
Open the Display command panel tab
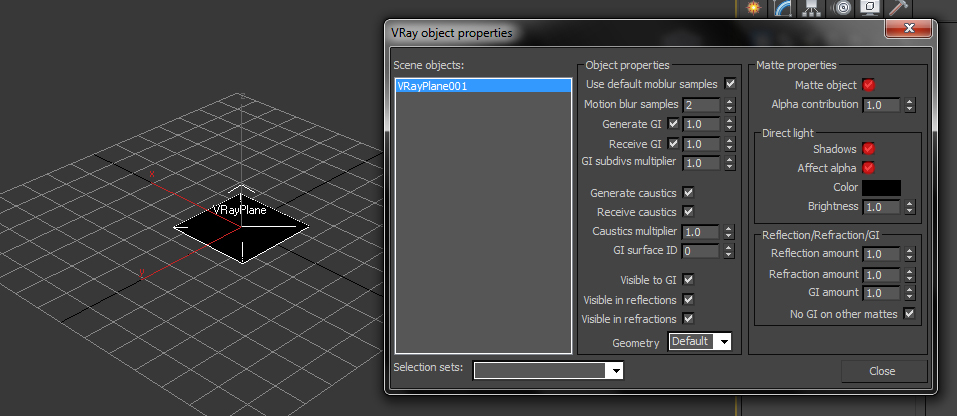[x=870, y=8]
